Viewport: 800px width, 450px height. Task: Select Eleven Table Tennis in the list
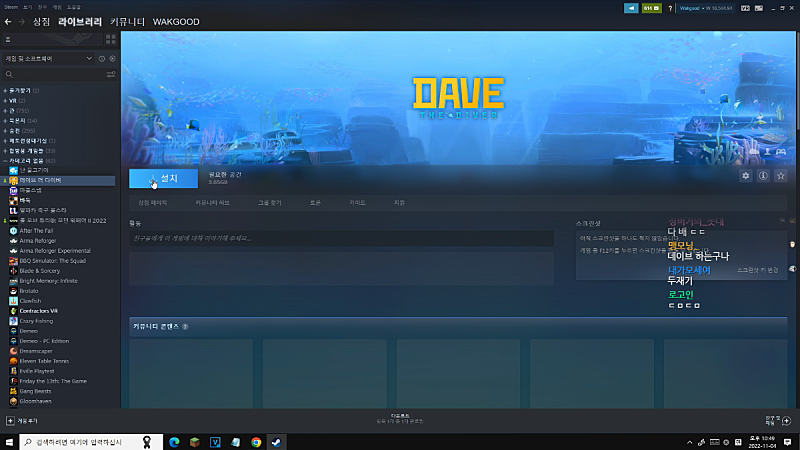tap(44, 361)
